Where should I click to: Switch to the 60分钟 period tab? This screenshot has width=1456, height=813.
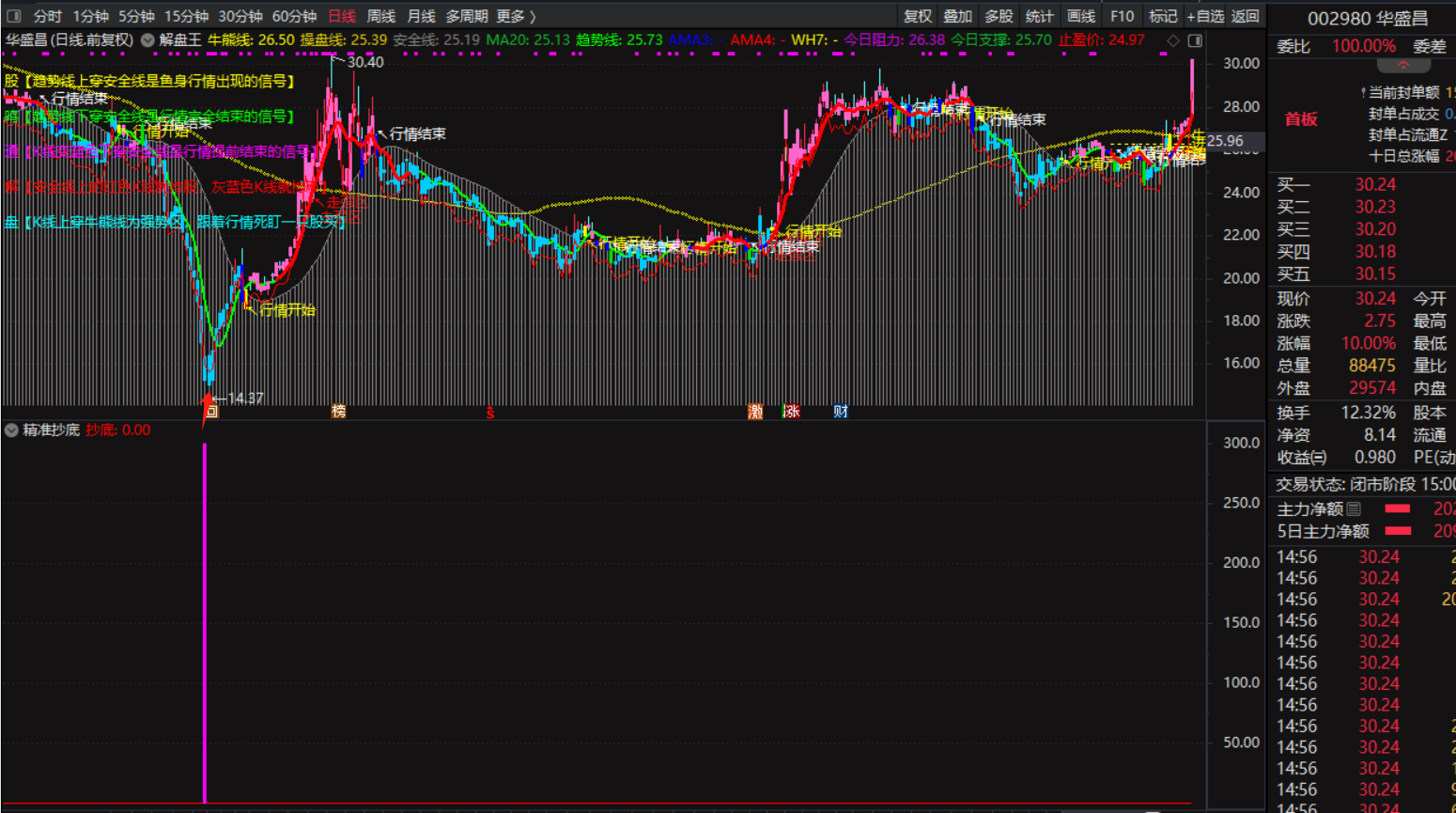[x=294, y=16]
